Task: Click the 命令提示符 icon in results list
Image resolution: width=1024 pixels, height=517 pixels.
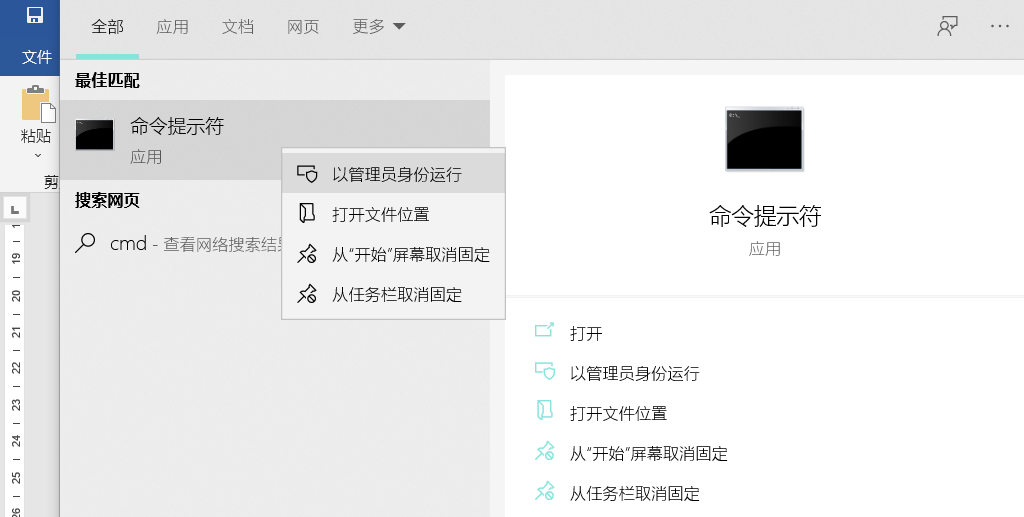Action: (95, 134)
